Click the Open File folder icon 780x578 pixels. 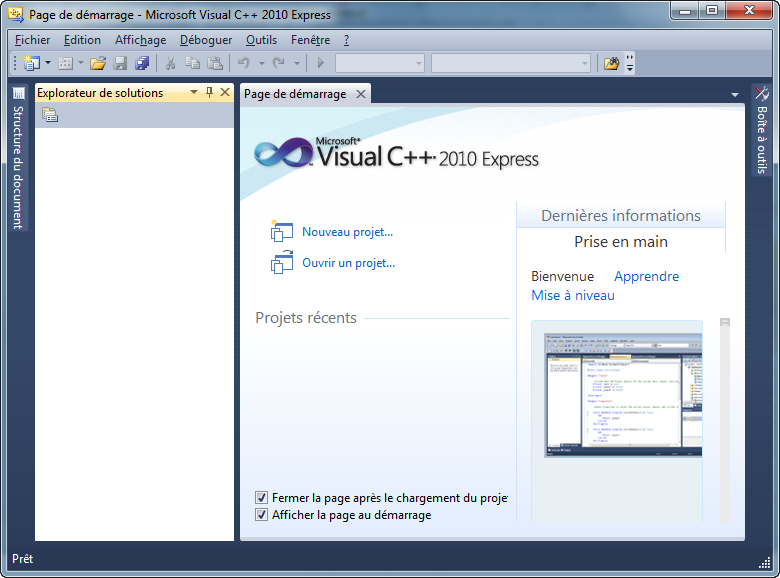pos(98,63)
